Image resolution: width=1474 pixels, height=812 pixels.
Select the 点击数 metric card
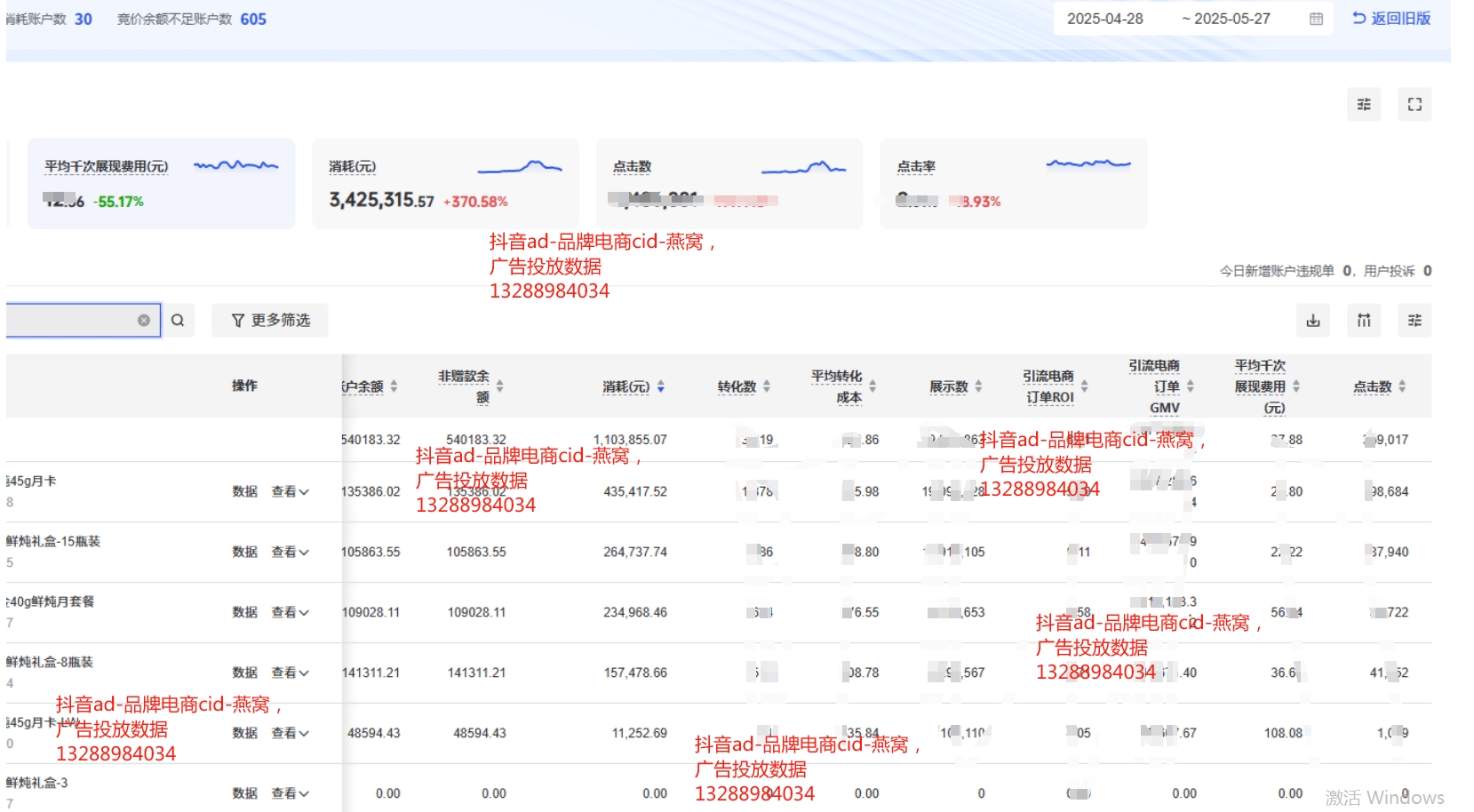pyautogui.click(x=729, y=183)
